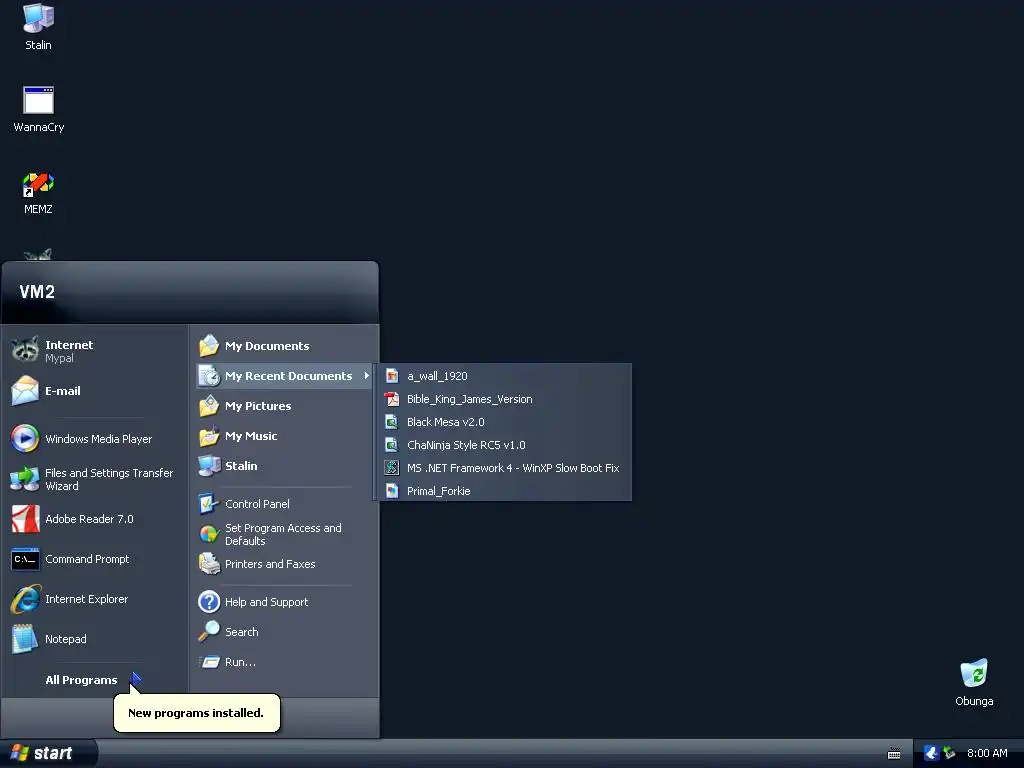This screenshot has width=1024, height=768.
Task: Click the Control Panel label
Action: click(x=257, y=504)
